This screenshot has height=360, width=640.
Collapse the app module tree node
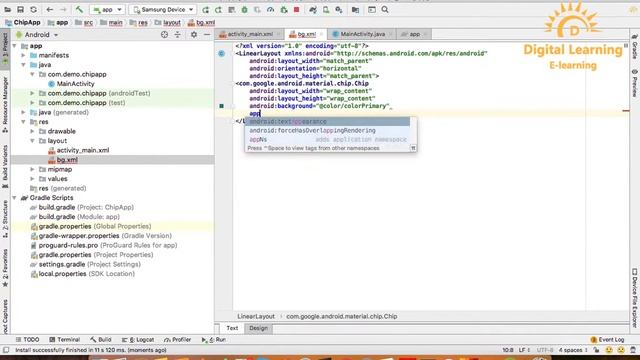pos(15,46)
